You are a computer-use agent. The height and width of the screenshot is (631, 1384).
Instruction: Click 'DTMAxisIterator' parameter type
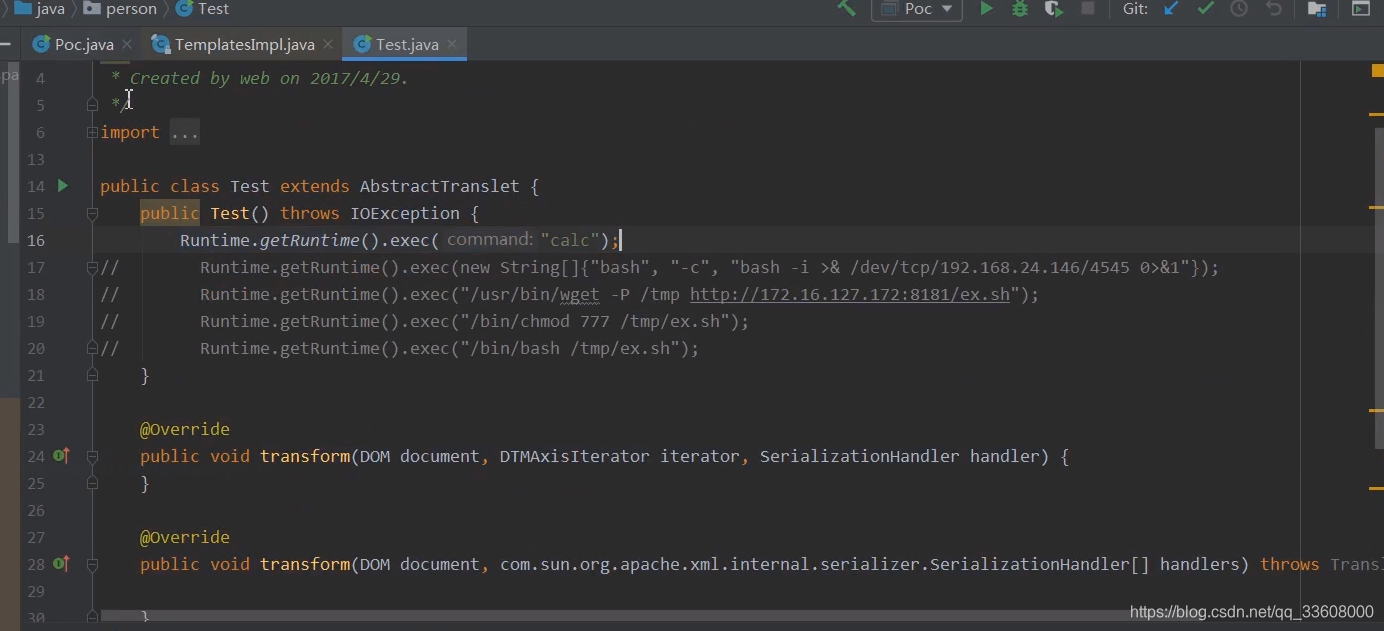click(x=575, y=456)
